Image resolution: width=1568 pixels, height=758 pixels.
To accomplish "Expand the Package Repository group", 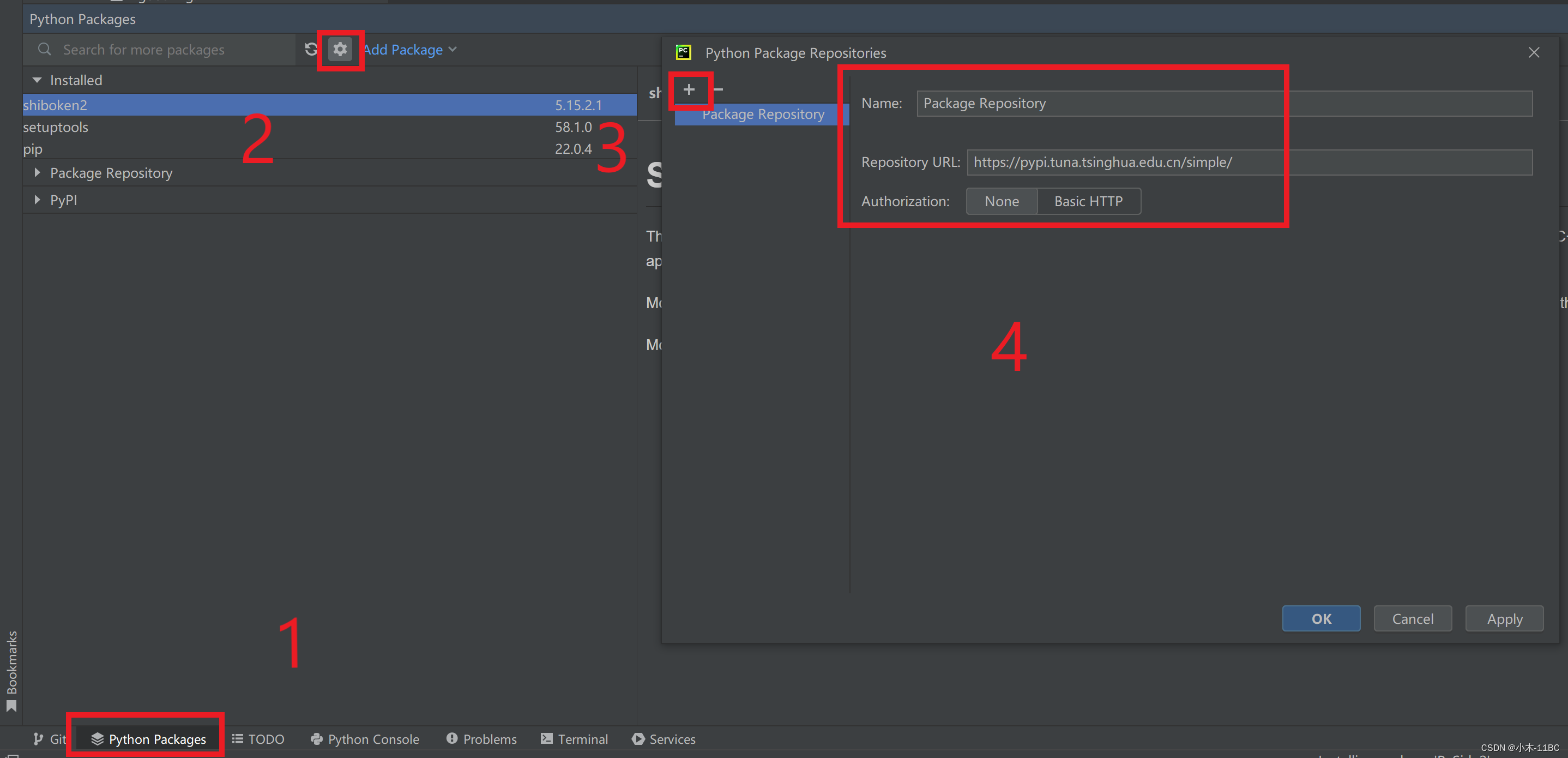I will pyautogui.click(x=37, y=173).
